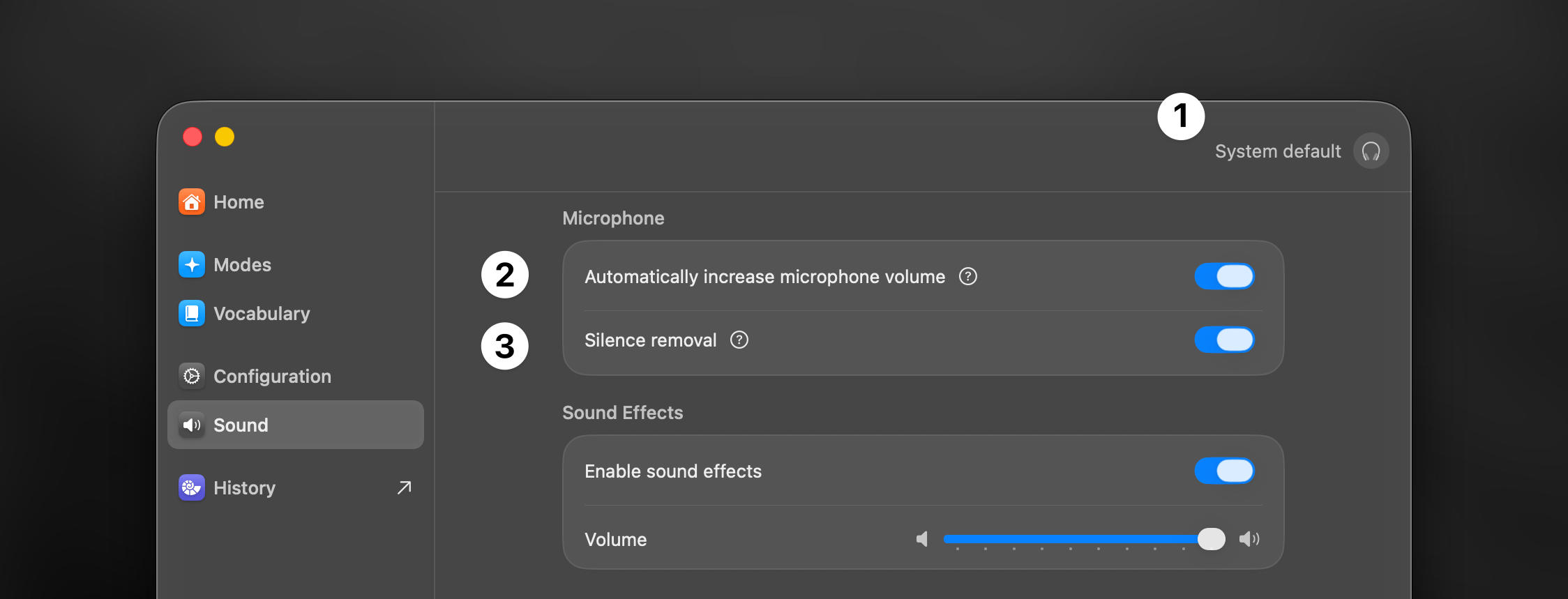
Task: Click the Volume slider thumb knob
Action: tap(1212, 539)
